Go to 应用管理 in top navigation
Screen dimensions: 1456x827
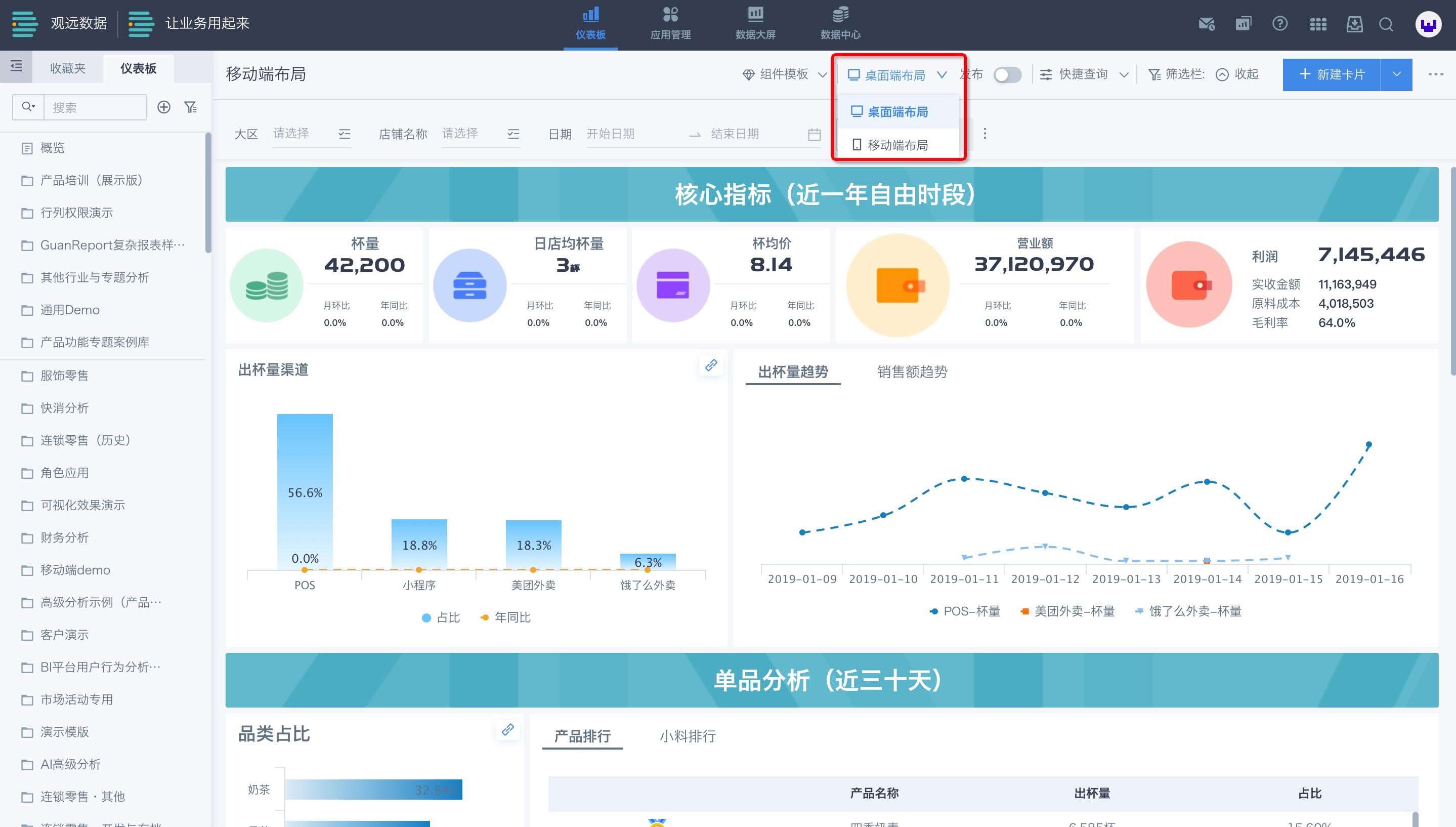pyautogui.click(x=670, y=24)
